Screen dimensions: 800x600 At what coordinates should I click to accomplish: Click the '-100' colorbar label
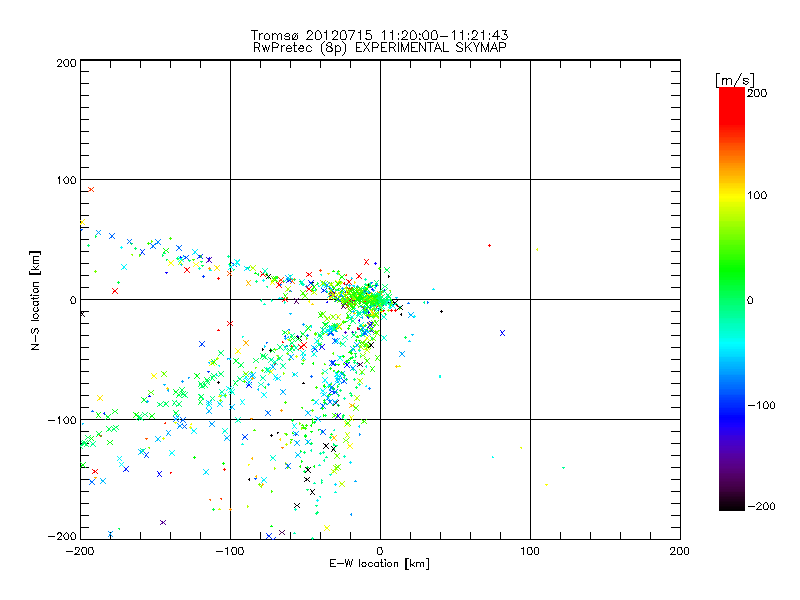point(761,405)
